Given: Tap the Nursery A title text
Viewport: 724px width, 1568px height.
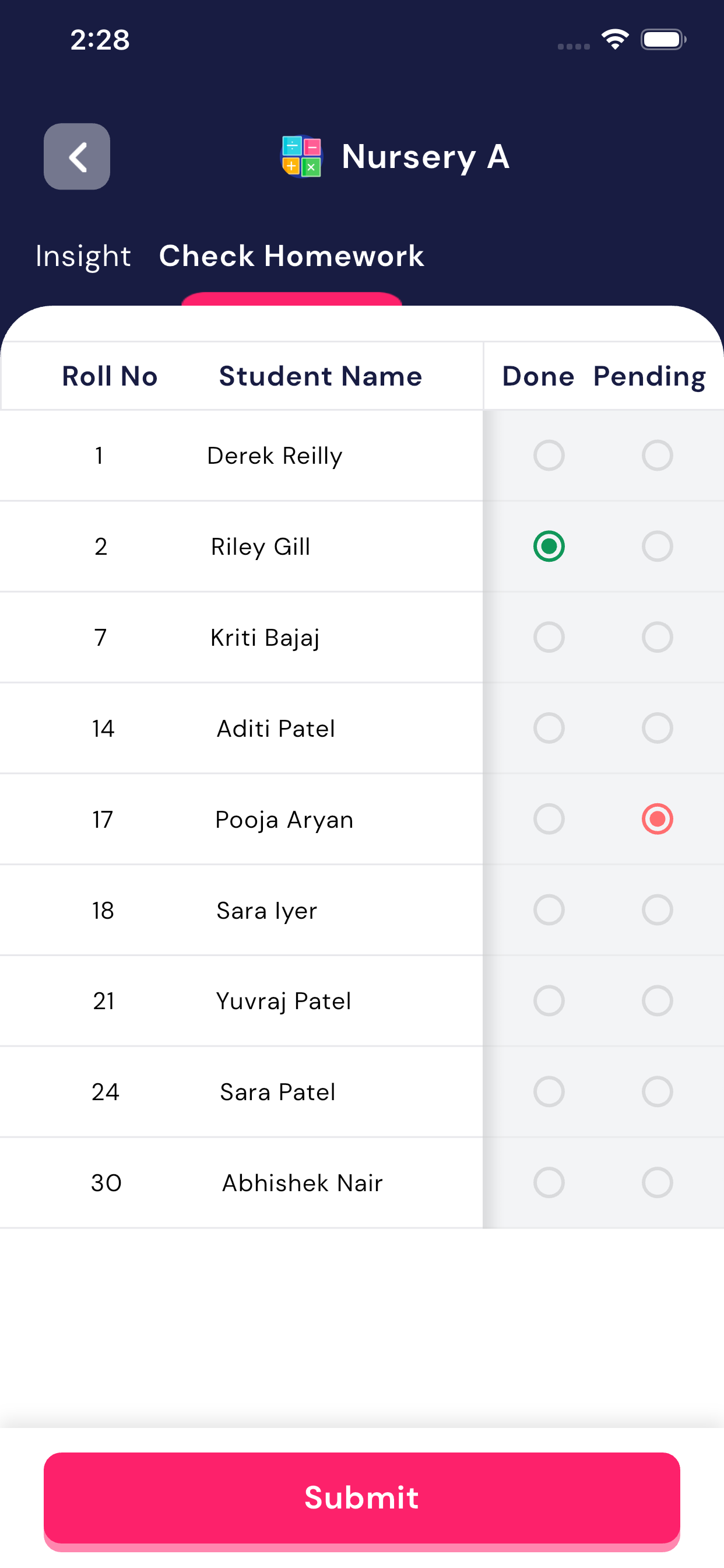Looking at the screenshot, I should point(426,156).
